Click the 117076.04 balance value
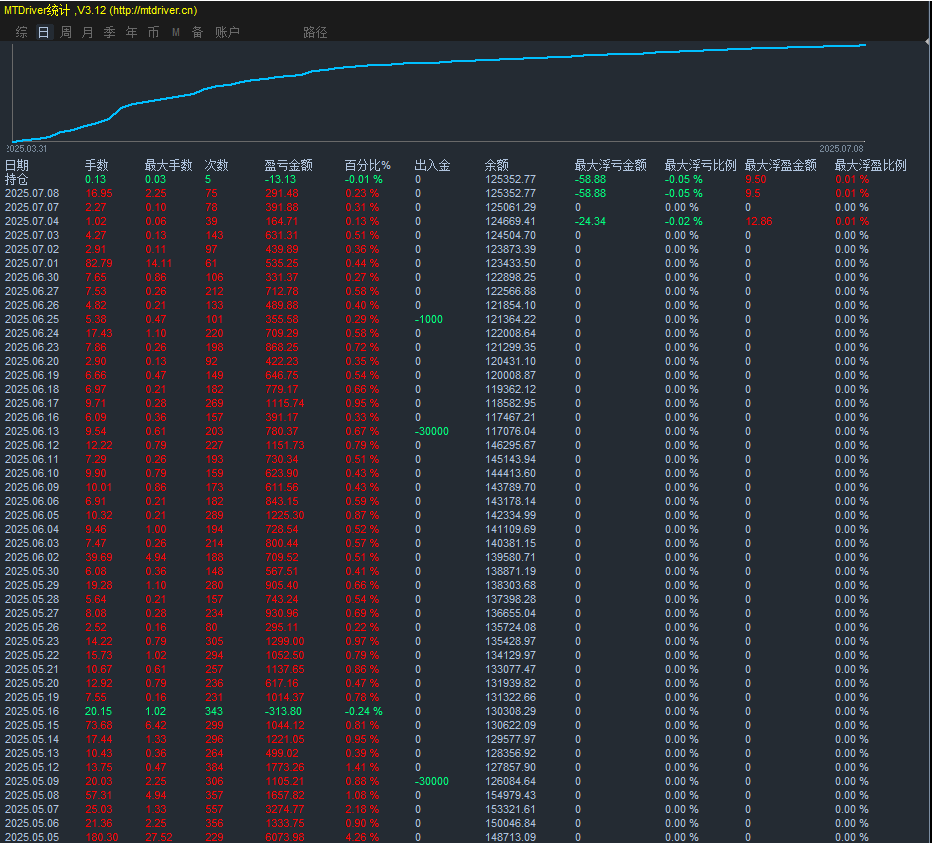Viewport: 932px width, 844px height. tap(511, 432)
